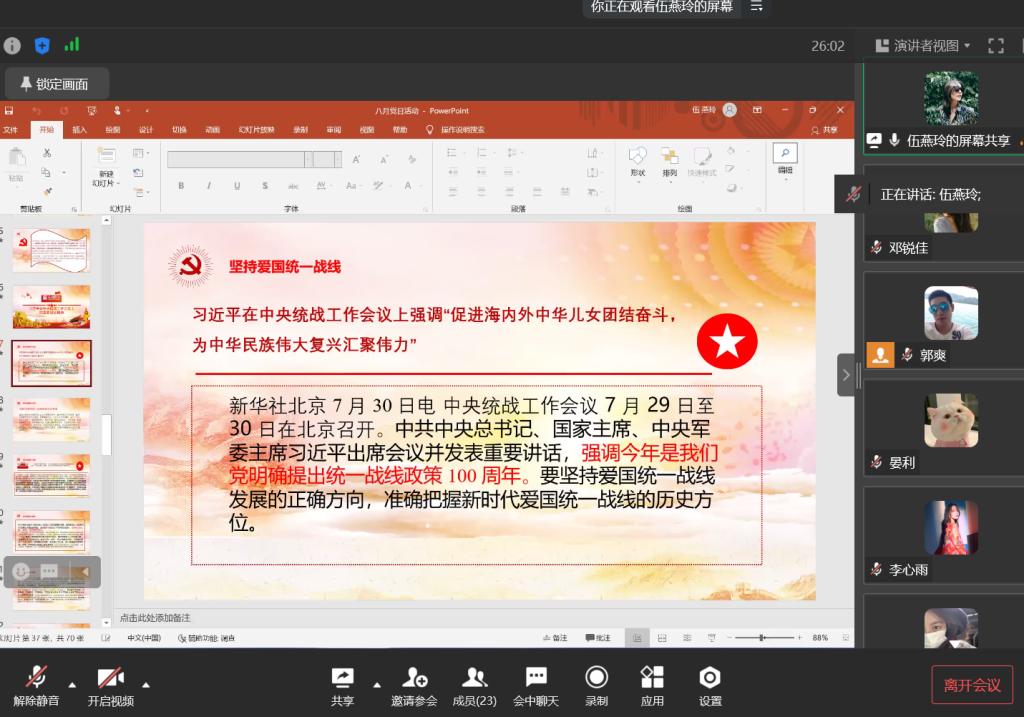This screenshot has height=717, width=1024.
Task: Open the 应用 apps icon
Action: coord(652,685)
